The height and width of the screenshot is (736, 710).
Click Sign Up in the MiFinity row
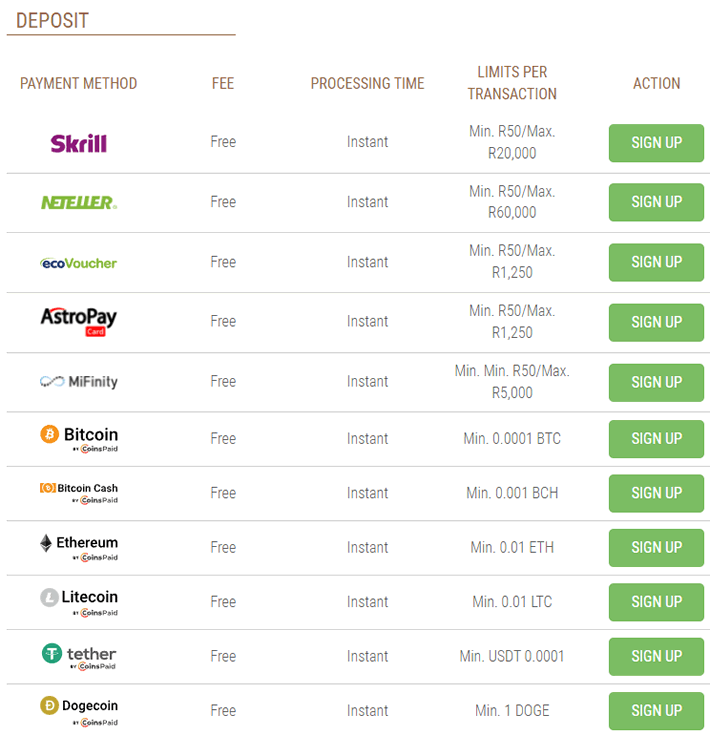pos(656,382)
